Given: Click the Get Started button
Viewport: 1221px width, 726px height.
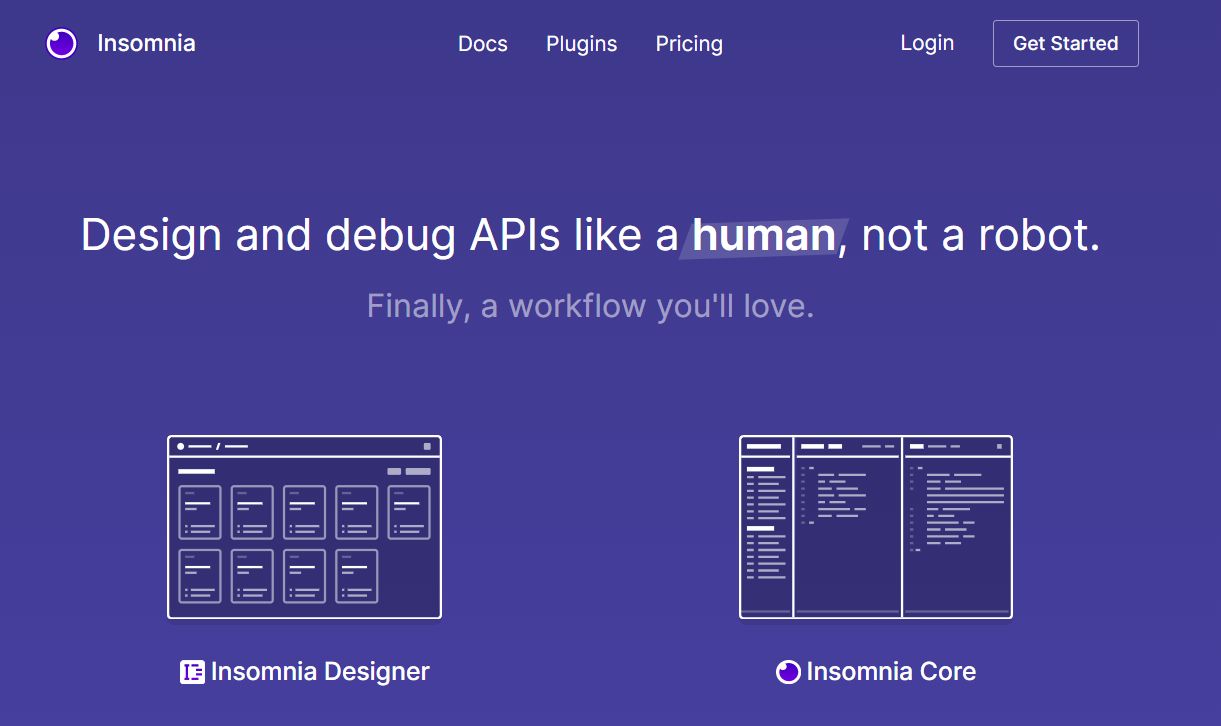Looking at the screenshot, I should [x=1065, y=43].
